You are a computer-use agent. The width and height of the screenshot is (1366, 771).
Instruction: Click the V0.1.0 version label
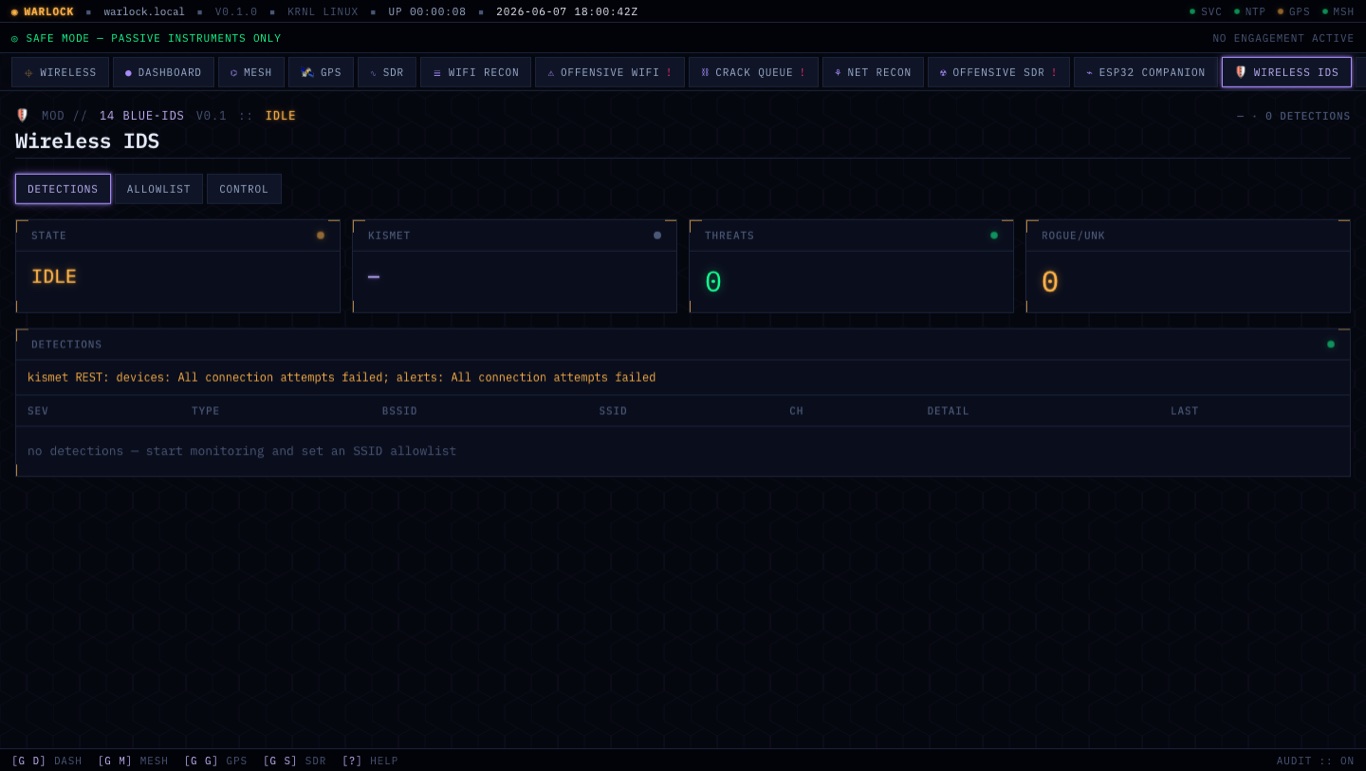click(x=236, y=12)
